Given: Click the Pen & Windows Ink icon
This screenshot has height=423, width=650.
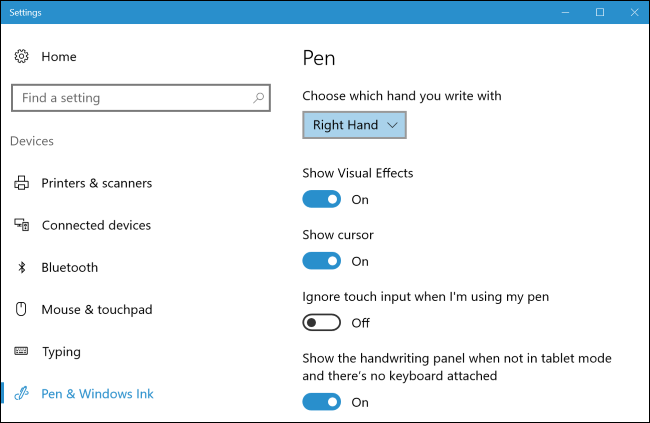Looking at the screenshot, I should [21, 394].
